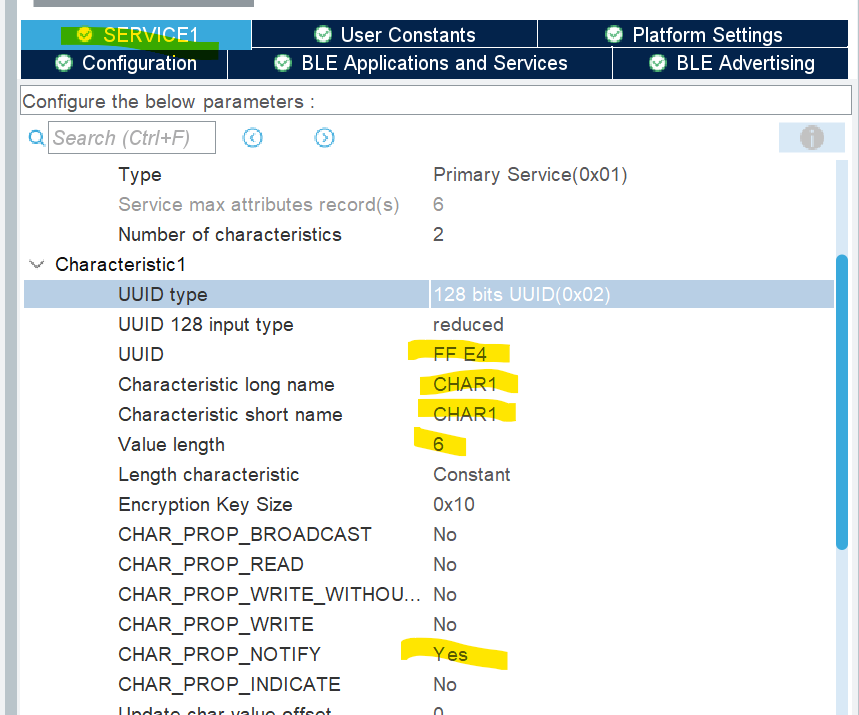This screenshot has width=859, height=715.
Task: Click green check icon on User Constants tab
Action: (323, 35)
